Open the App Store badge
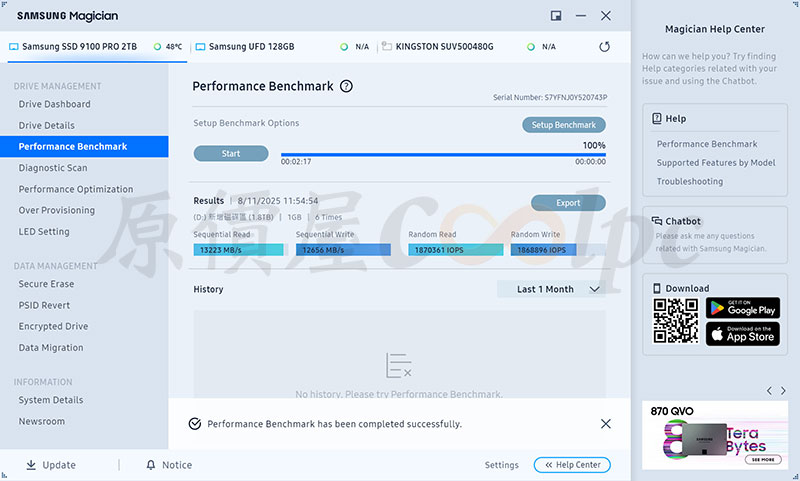Image resolution: width=800 pixels, height=481 pixels. pos(743,334)
